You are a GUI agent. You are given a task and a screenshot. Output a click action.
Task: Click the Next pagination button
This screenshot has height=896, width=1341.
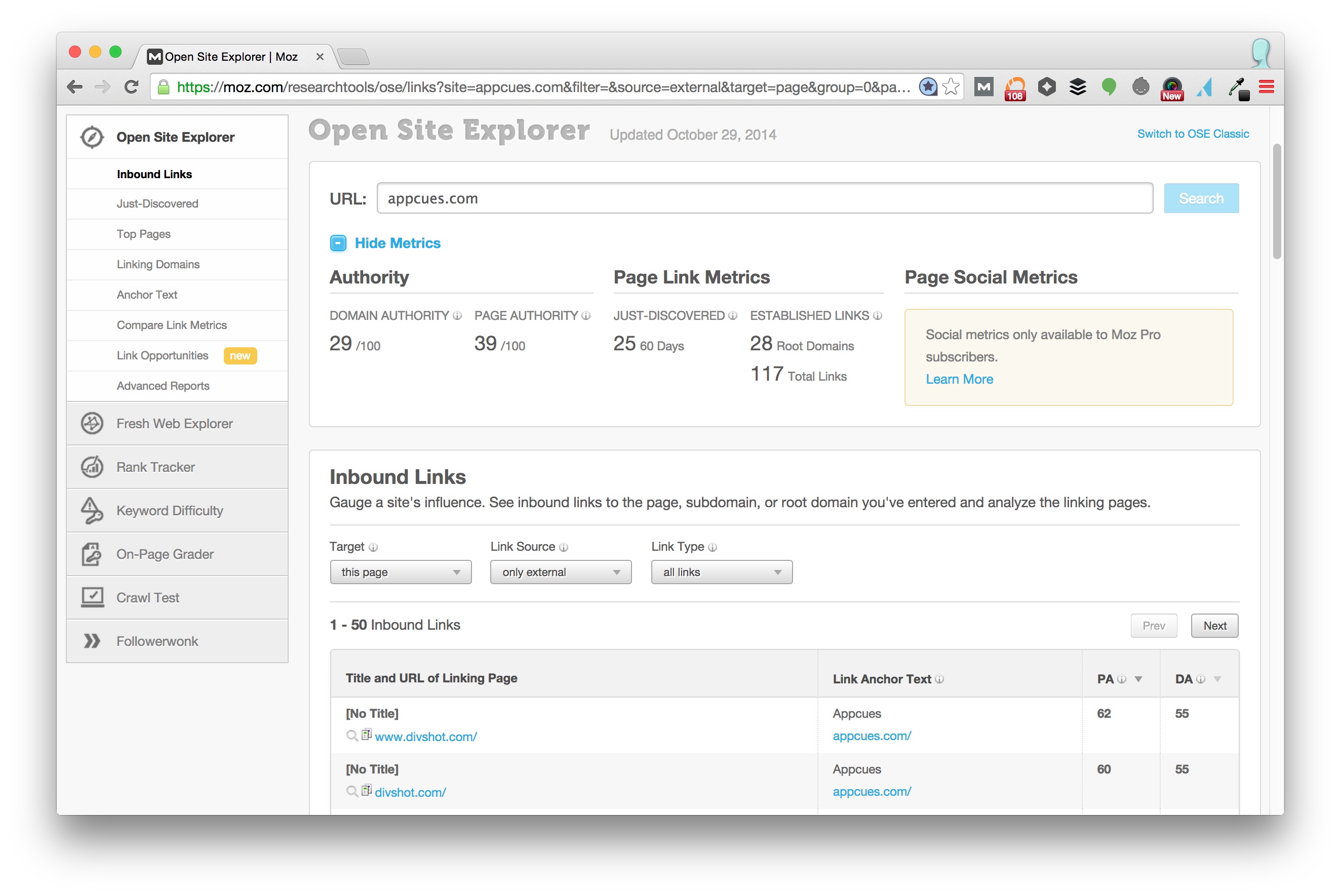[1215, 625]
